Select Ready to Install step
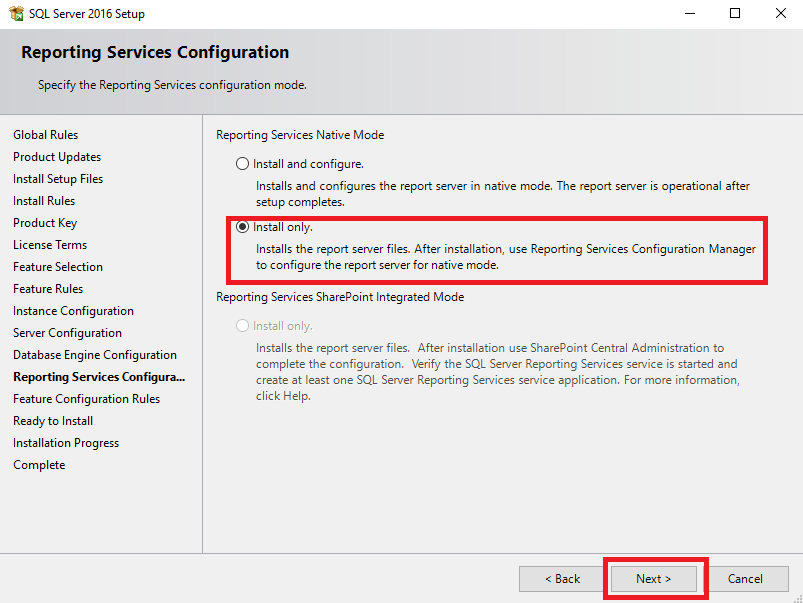The height and width of the screenshot is (603, 803). [53, 421]
